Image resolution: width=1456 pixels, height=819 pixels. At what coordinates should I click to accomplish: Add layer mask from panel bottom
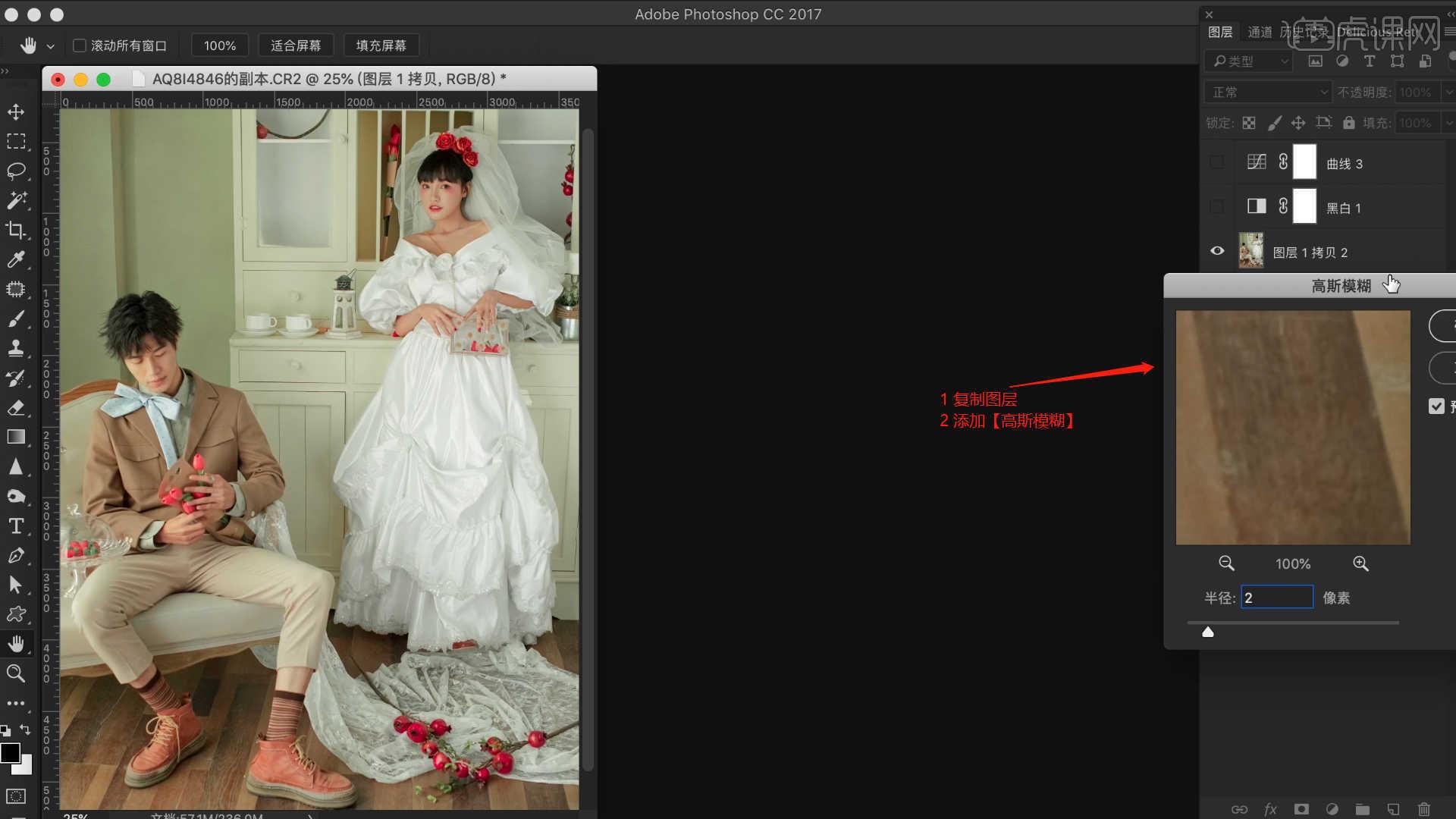[x=1301, y=809]
